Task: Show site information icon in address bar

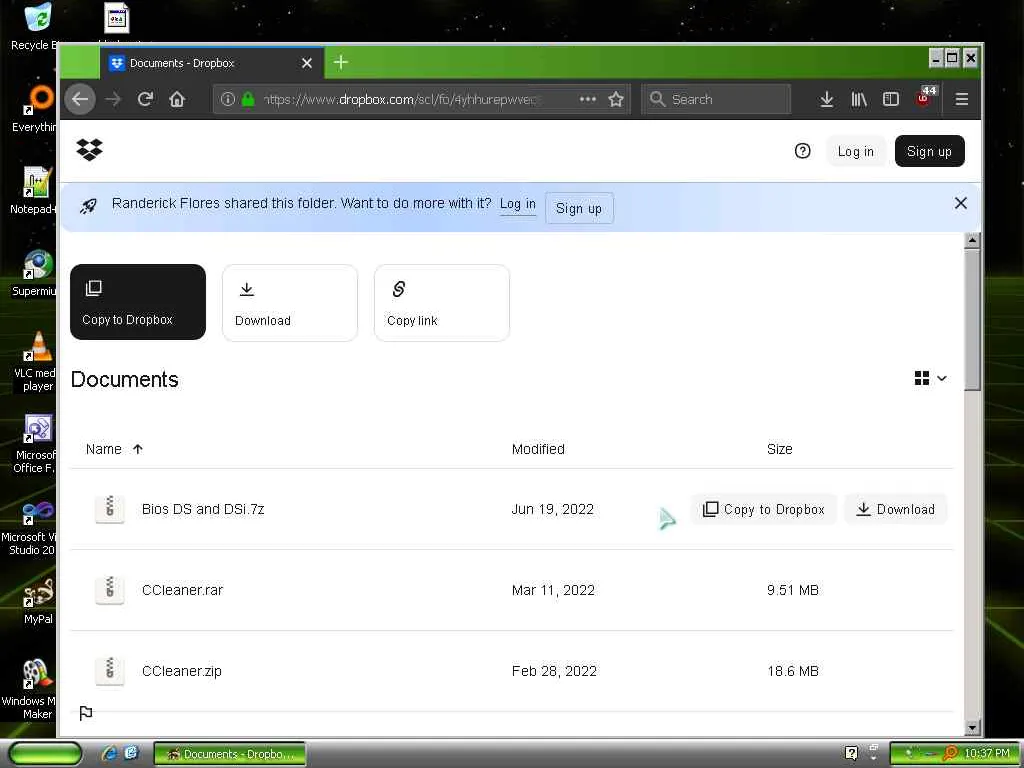Action: [x=227, y=99]
